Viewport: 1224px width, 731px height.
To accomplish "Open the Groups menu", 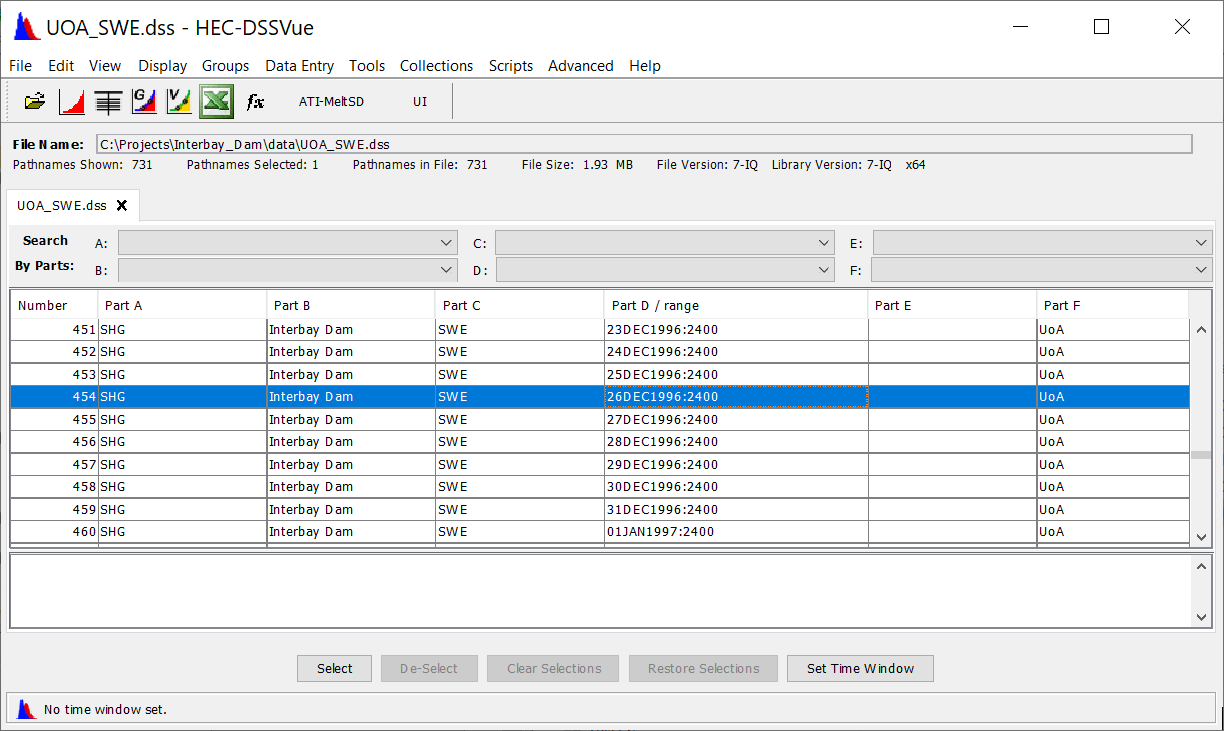I will (x=226, y=66).
